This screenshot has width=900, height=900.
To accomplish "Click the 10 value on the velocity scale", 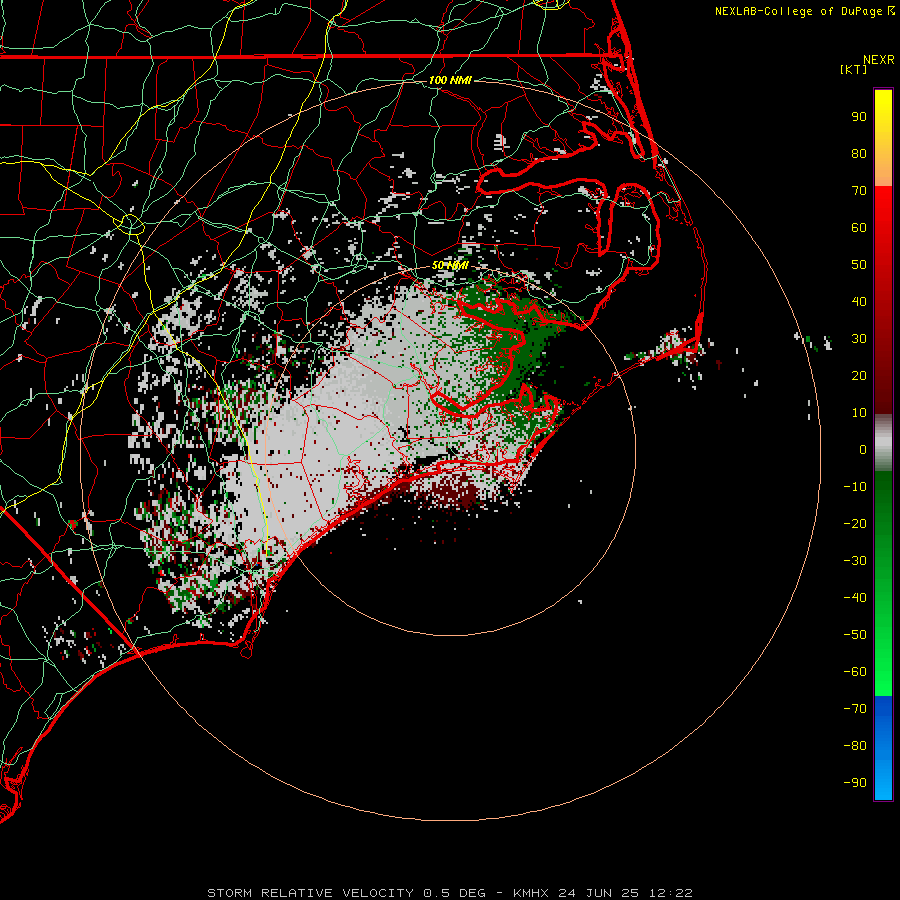I will coord(859,413).
